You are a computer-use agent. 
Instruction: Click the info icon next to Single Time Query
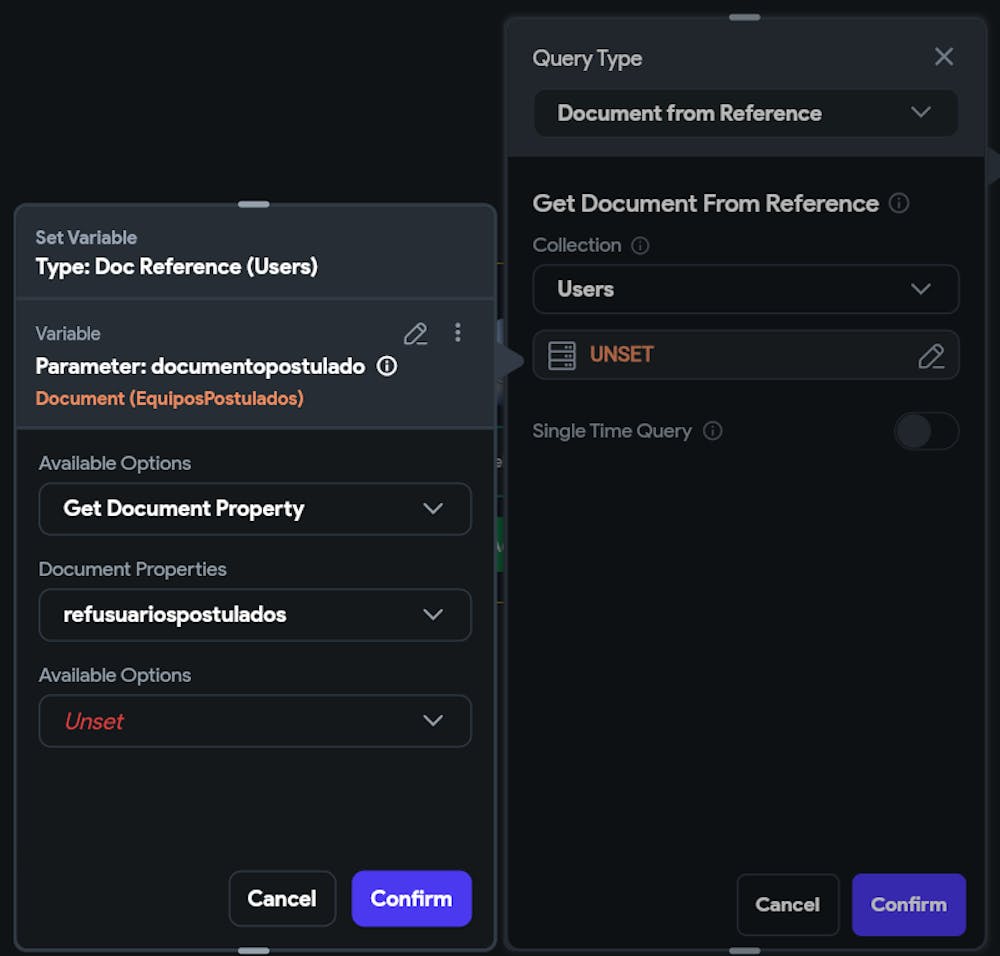coord(712,431)
